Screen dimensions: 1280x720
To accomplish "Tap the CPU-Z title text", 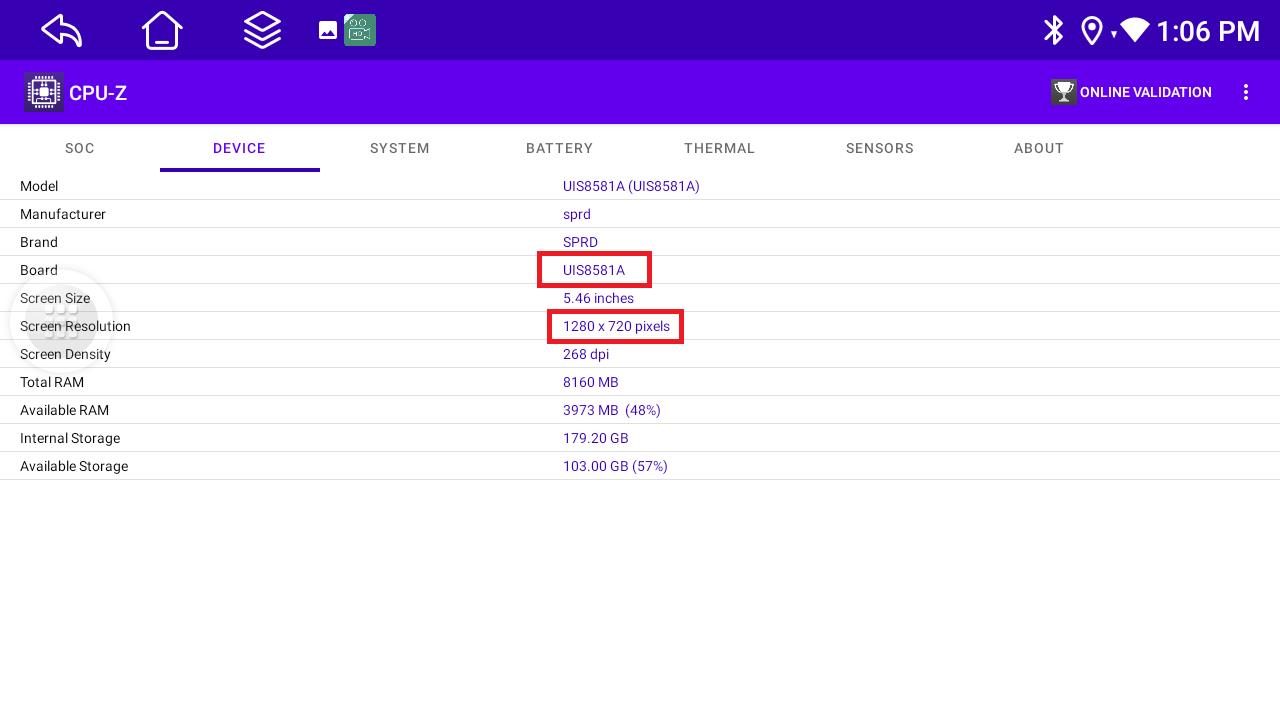I will (x=98, y=93).
